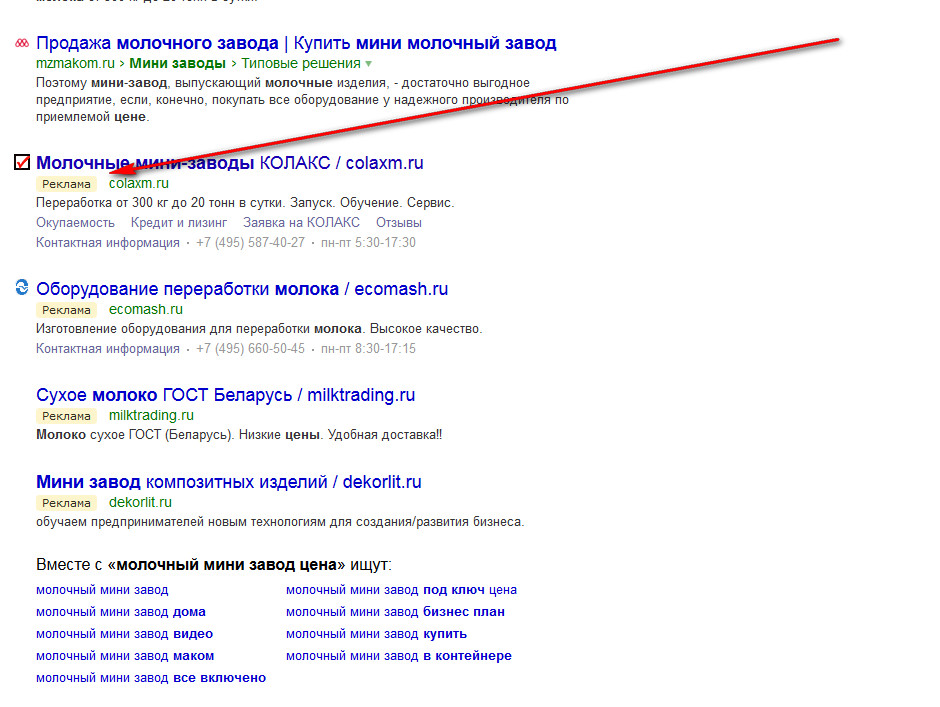Select related search 'молочный мини завод дома'

pyautogui.click(x=120, y=612)
